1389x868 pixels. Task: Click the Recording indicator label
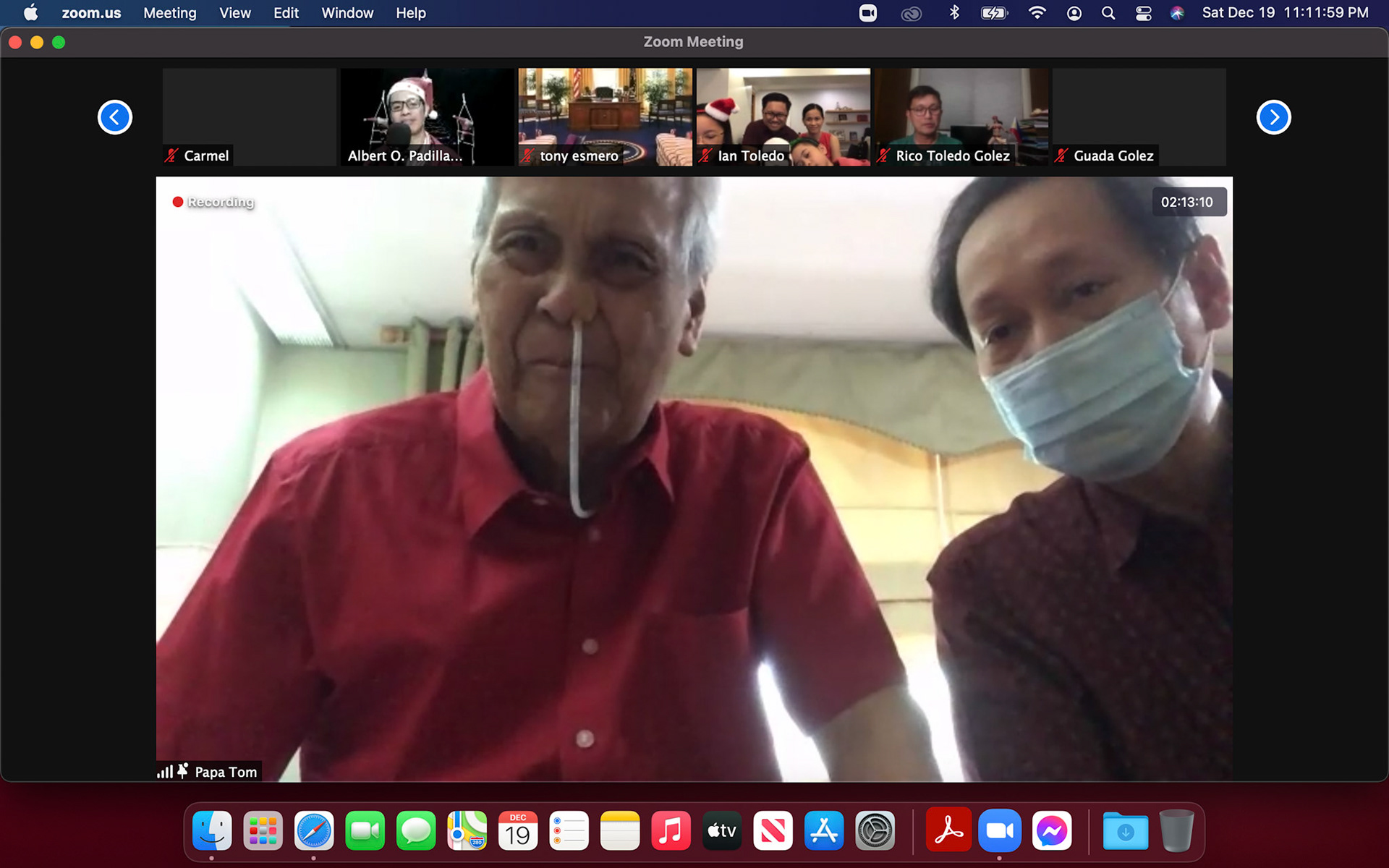pos(220,202)
